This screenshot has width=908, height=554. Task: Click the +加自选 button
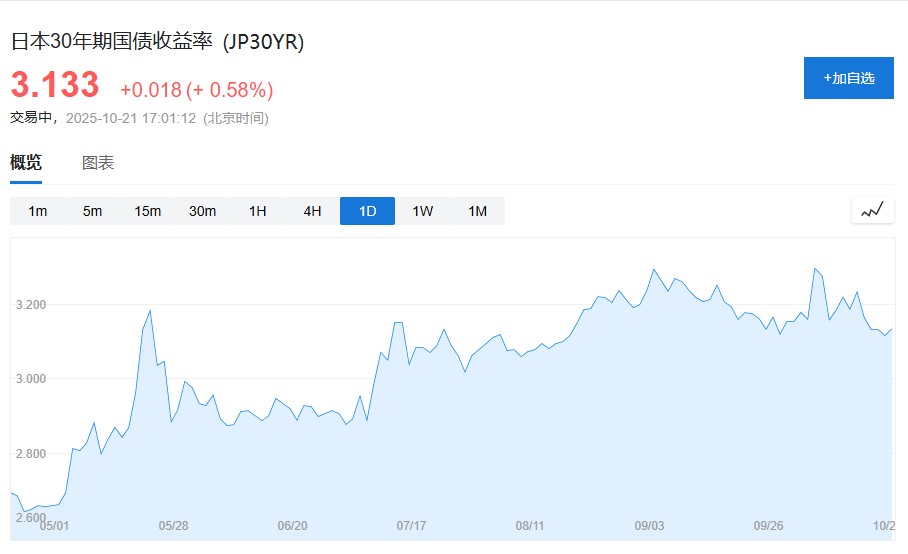point(849,78)
